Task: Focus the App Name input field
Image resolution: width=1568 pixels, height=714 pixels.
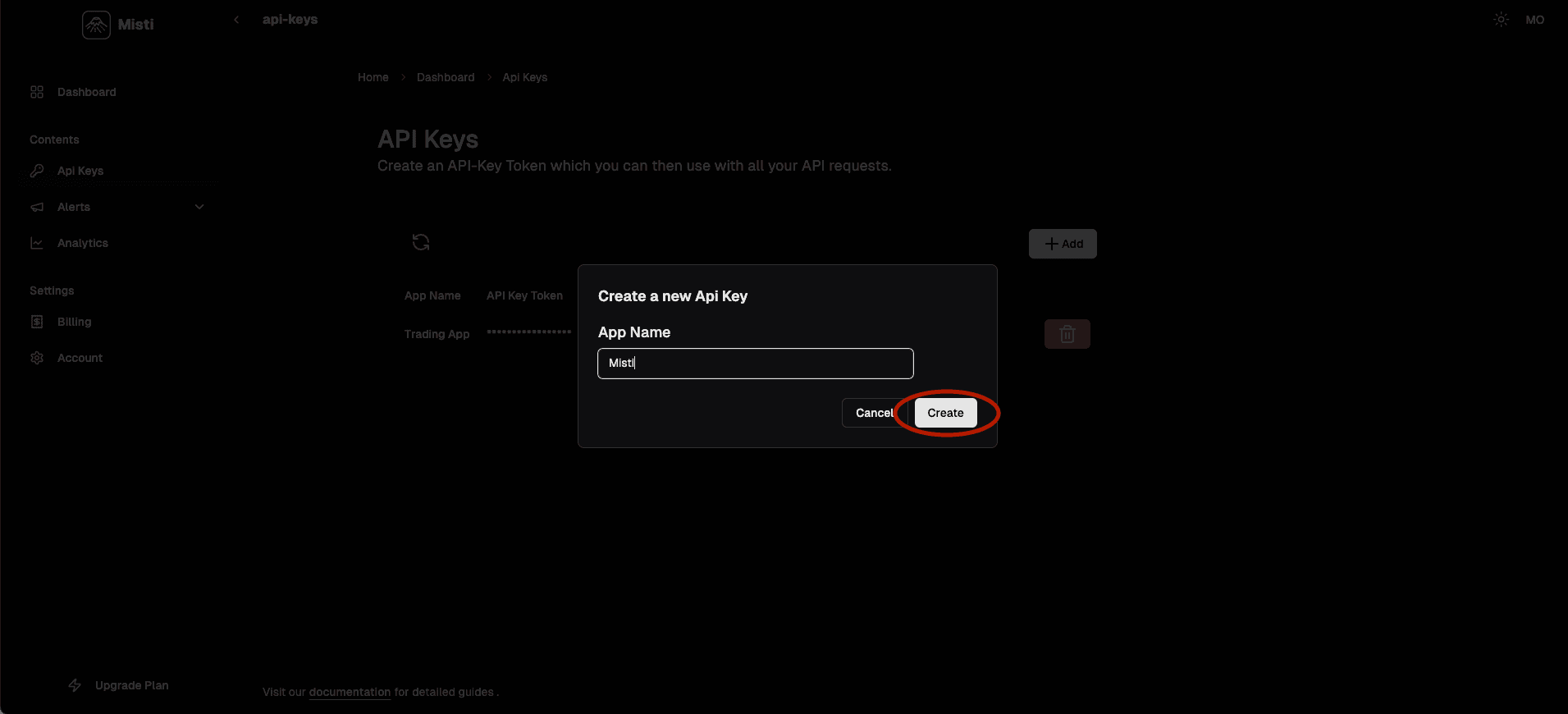Action: [x=755, y=364]
